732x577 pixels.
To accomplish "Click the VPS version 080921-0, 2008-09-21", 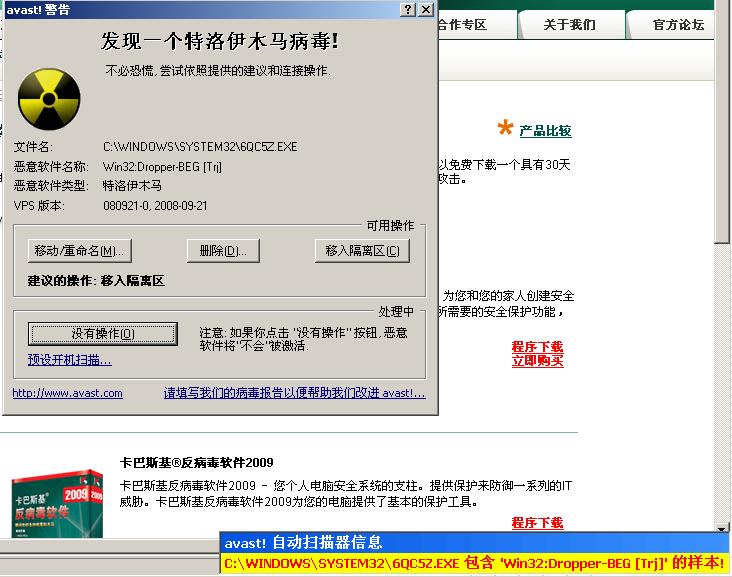I will point(155,206).
